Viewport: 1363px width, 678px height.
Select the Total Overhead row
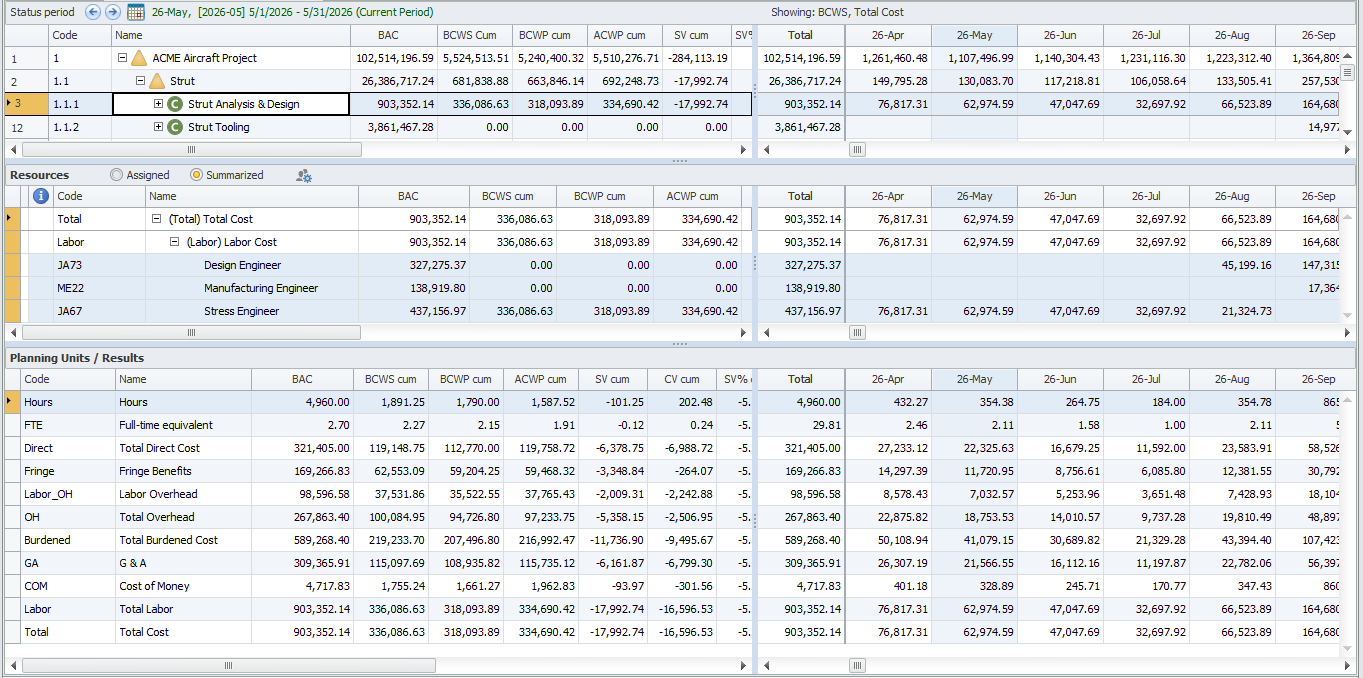[378, 517]
